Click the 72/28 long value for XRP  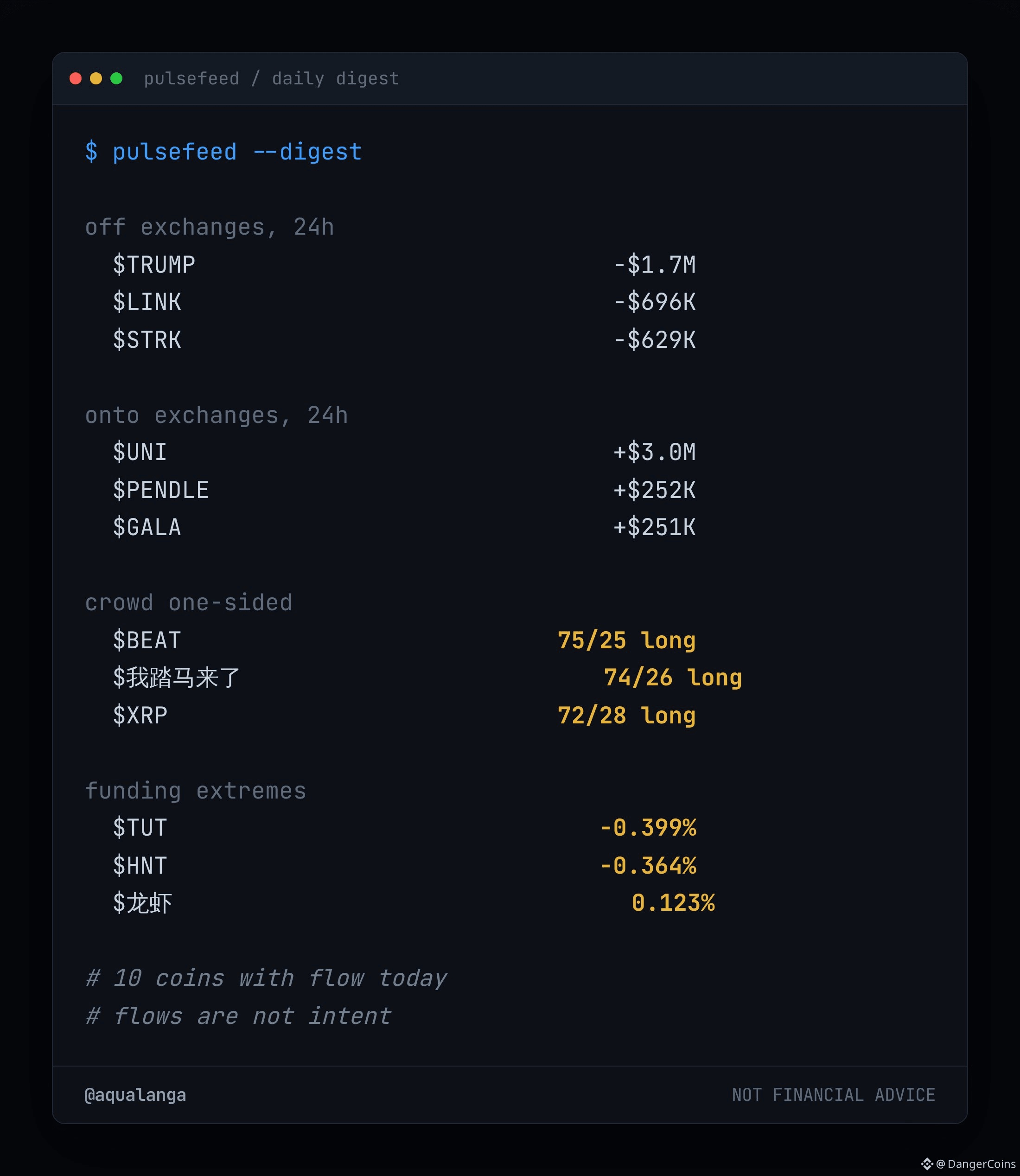click(x=627, y=716)
